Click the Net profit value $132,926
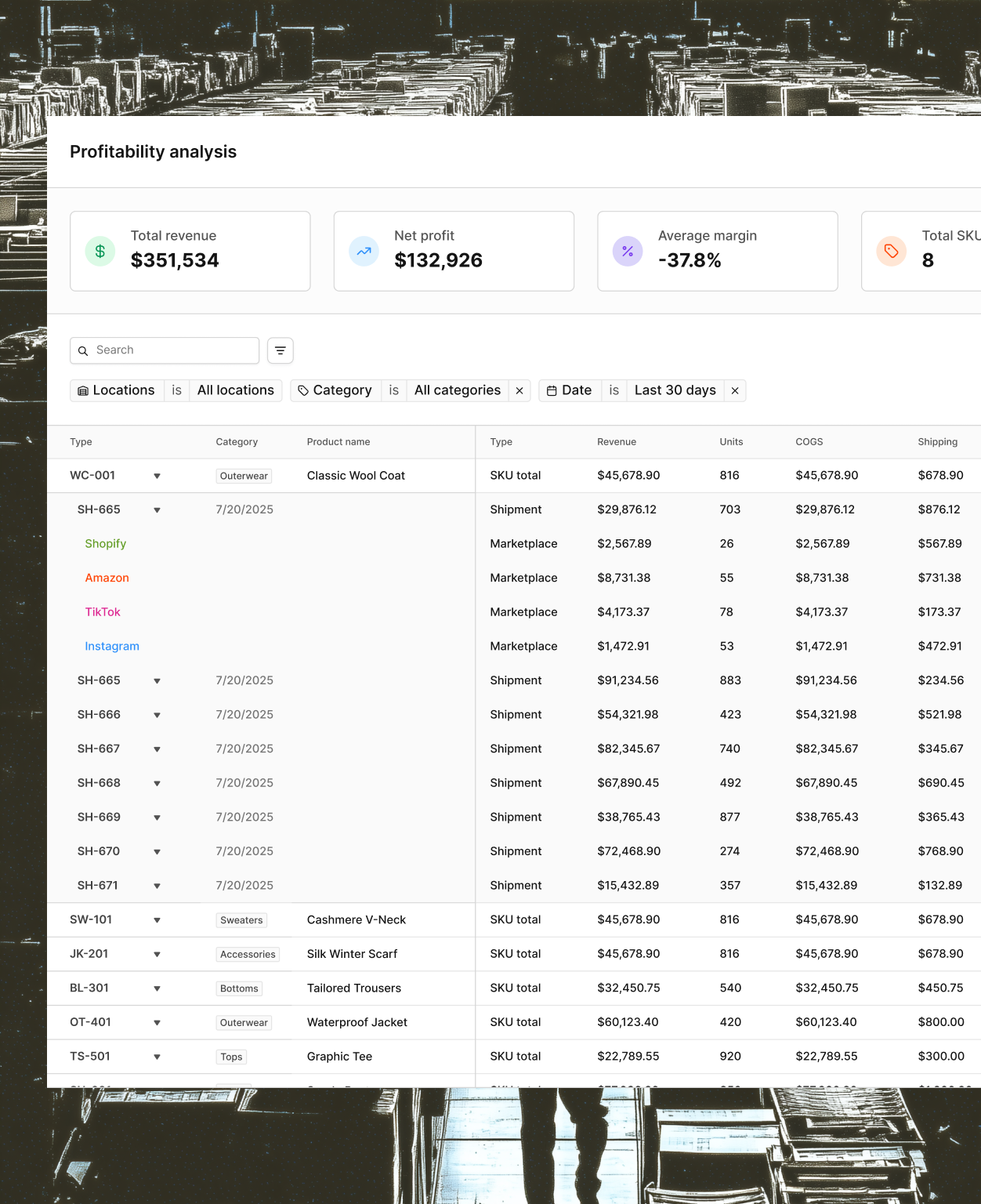This screenshot has width=981, height=1204. (438, 260)
